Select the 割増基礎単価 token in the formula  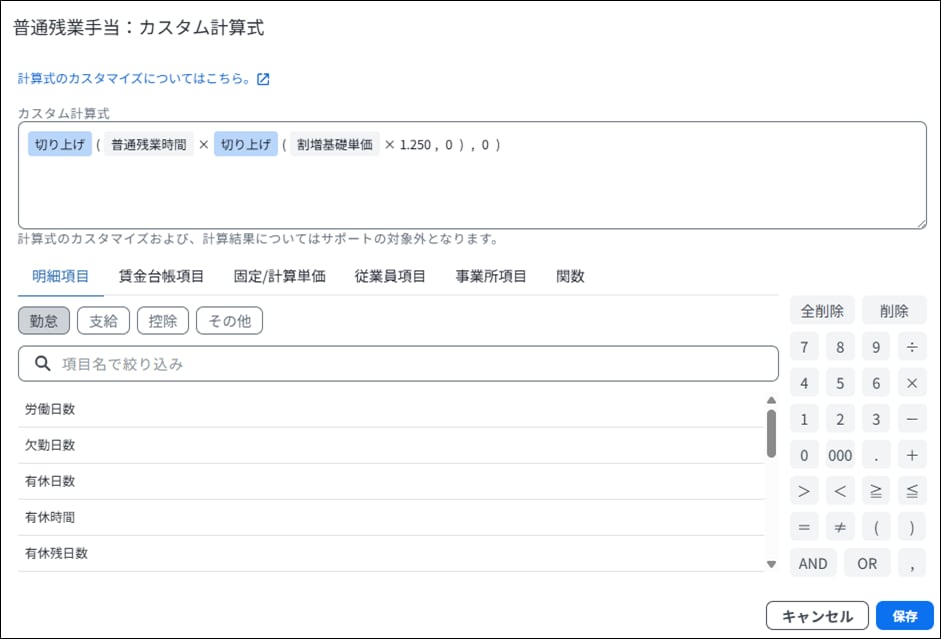(334, 145)
